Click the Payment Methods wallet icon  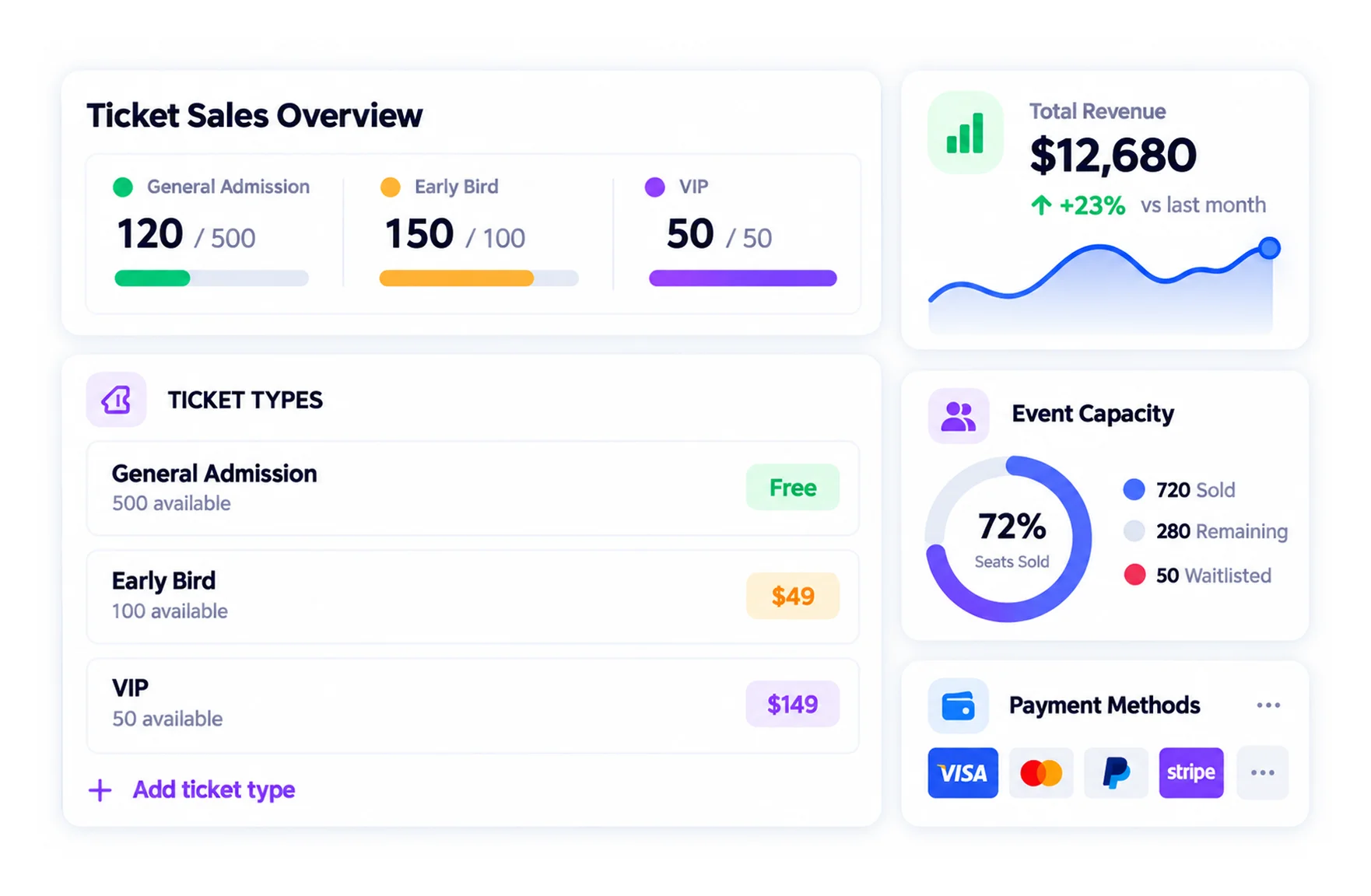[x=959, y=706]
